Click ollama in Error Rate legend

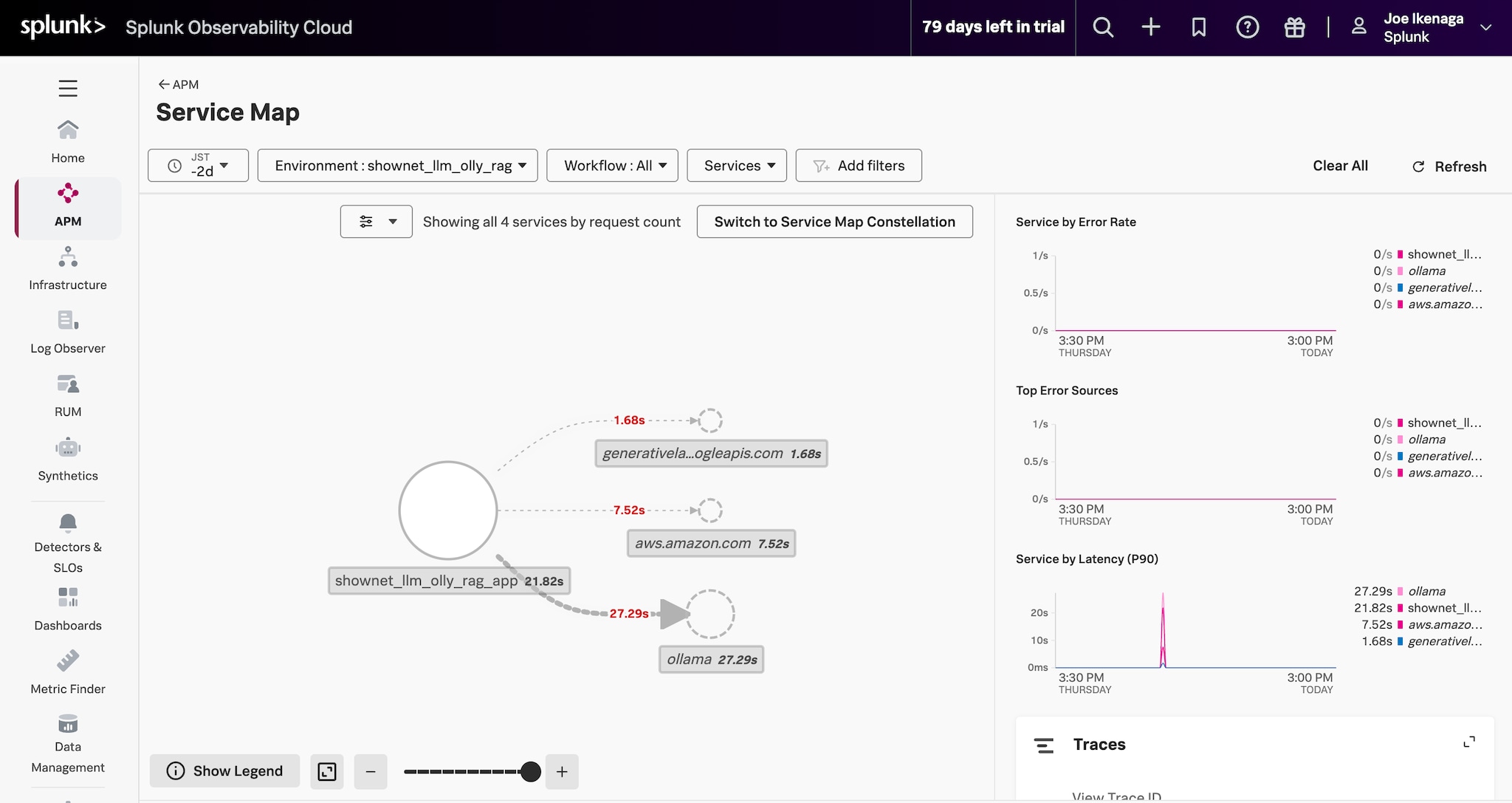(1427, 271)
